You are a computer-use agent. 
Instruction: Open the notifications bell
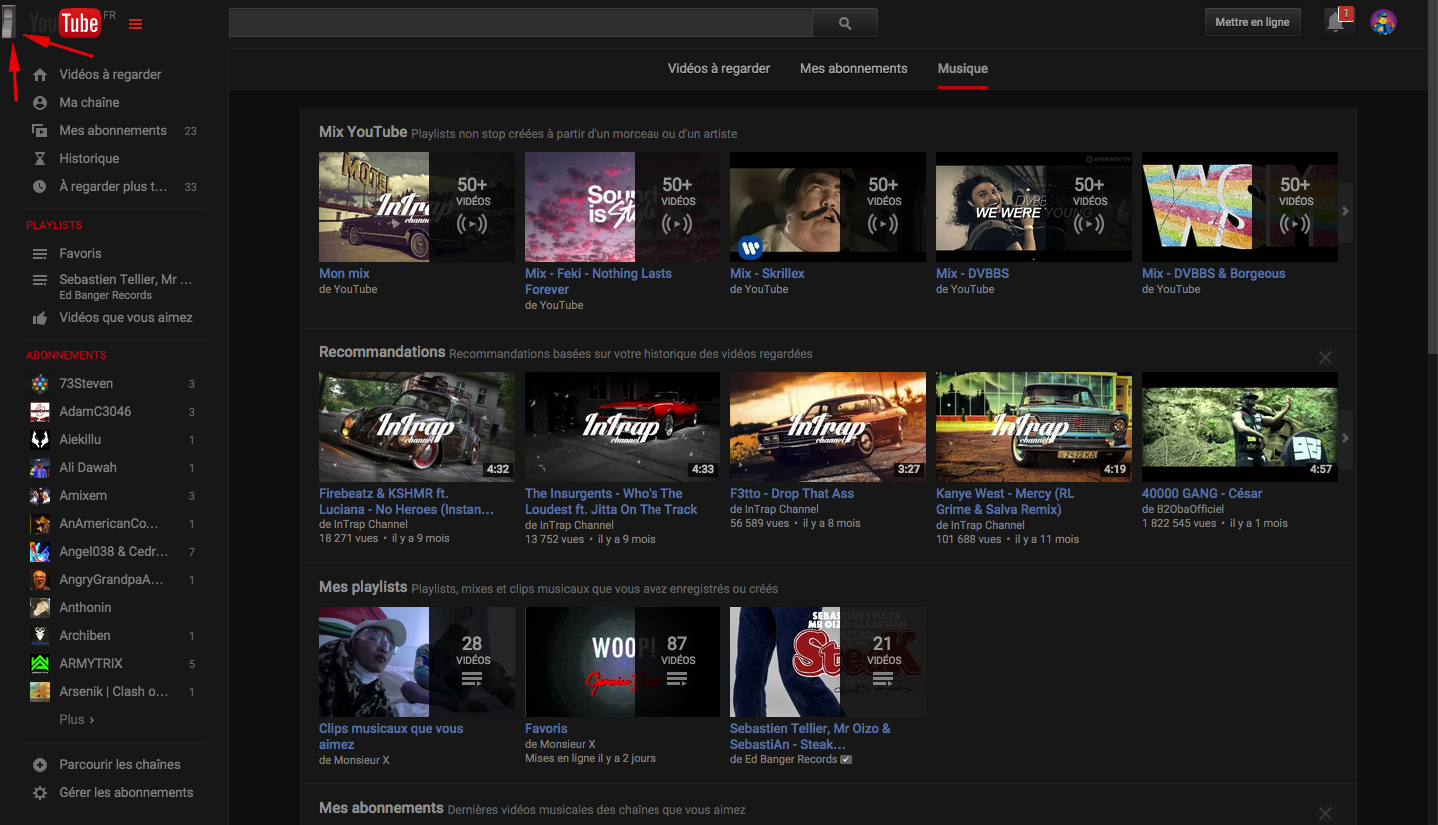click(x=1335, y=22)
